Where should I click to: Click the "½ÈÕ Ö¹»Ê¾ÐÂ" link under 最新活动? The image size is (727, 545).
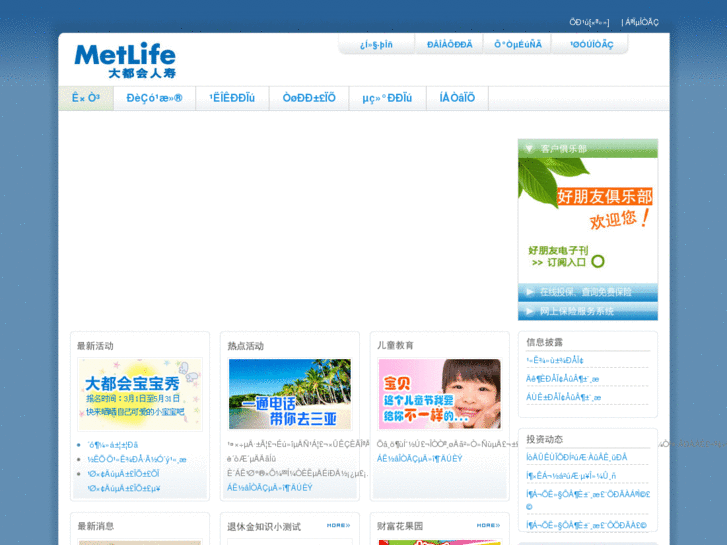(137, 460)
